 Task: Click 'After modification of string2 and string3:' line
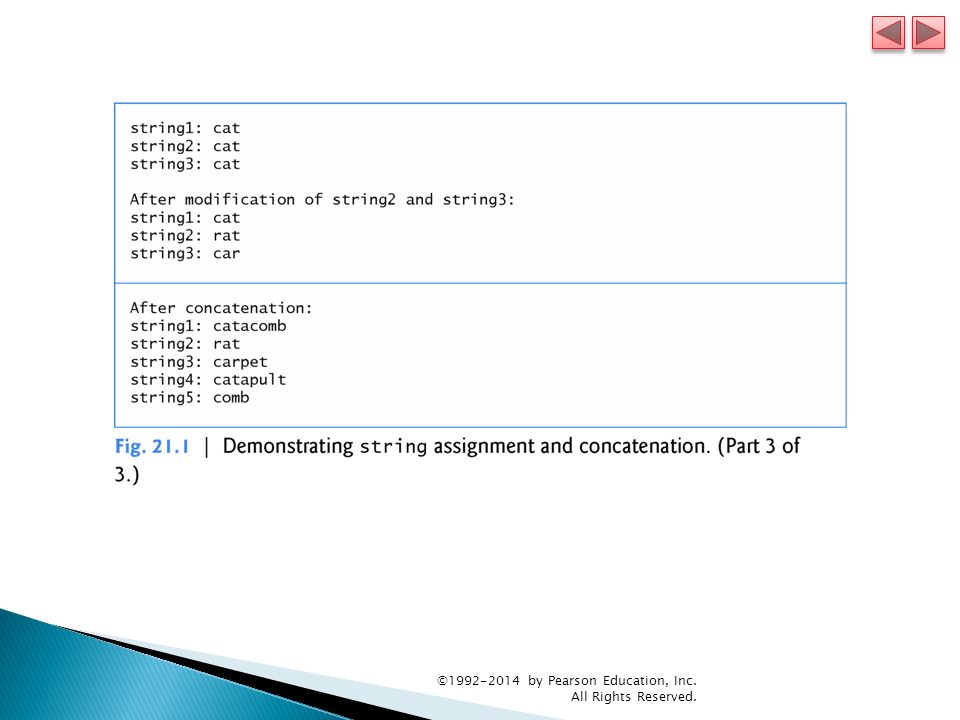pyautogui.click(x=322, y=200)
